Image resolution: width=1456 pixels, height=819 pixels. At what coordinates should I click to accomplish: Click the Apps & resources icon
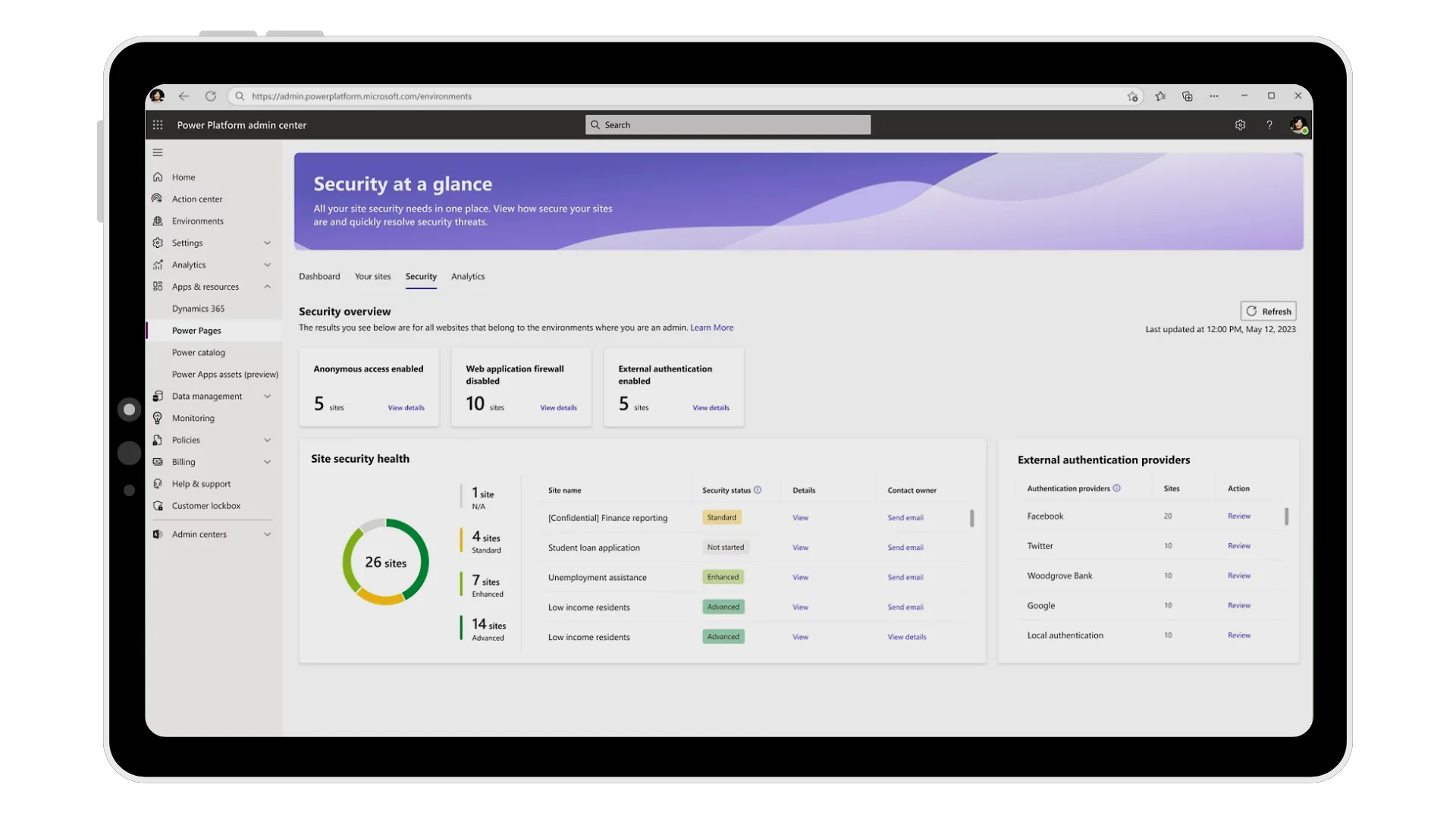[x=158, y=287]
